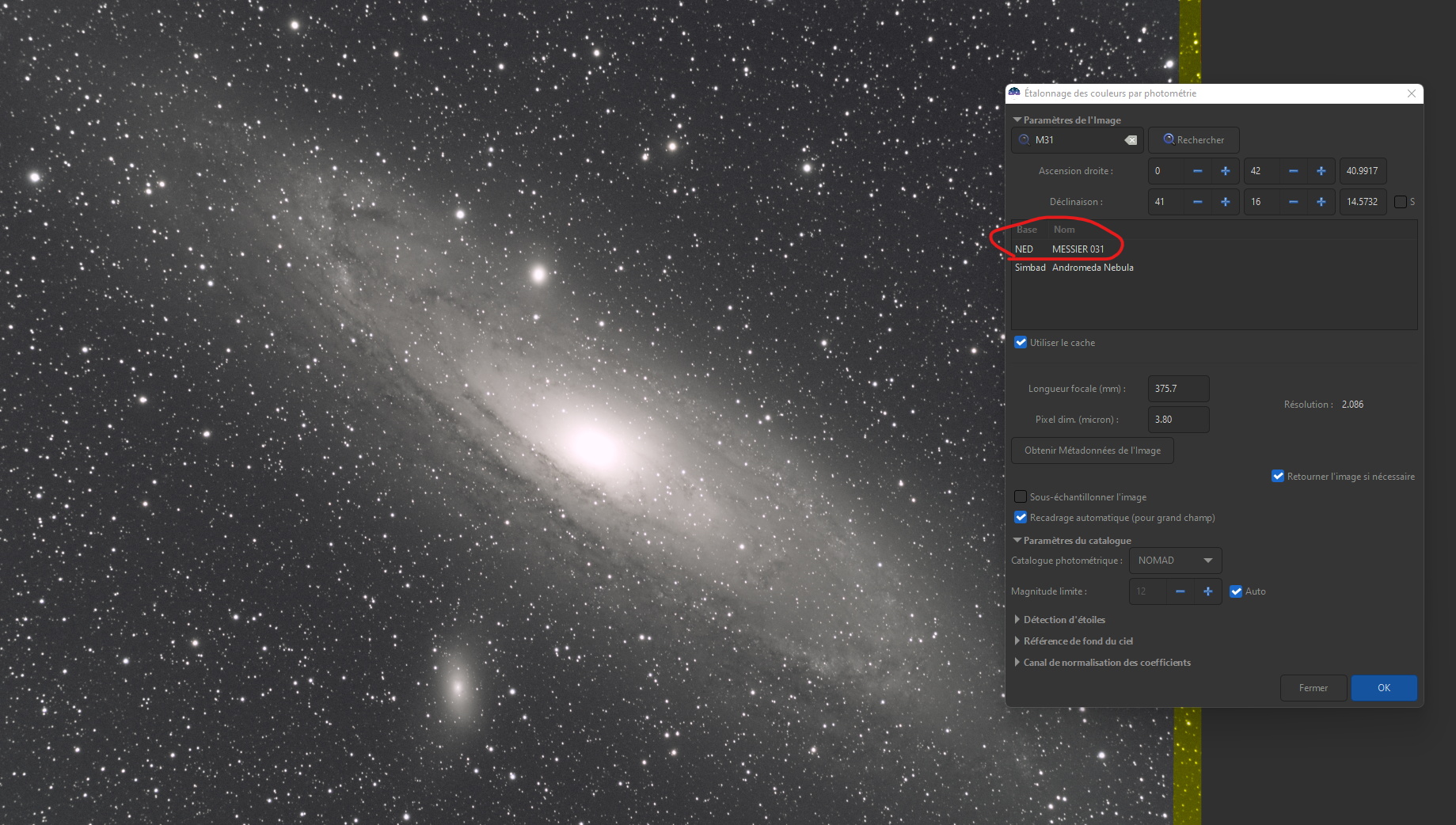Image resolution: width=1456 pixels, height=825 pixels.
Task: Increase declination minutes value 16
Action: click(x=1321, y=202)
